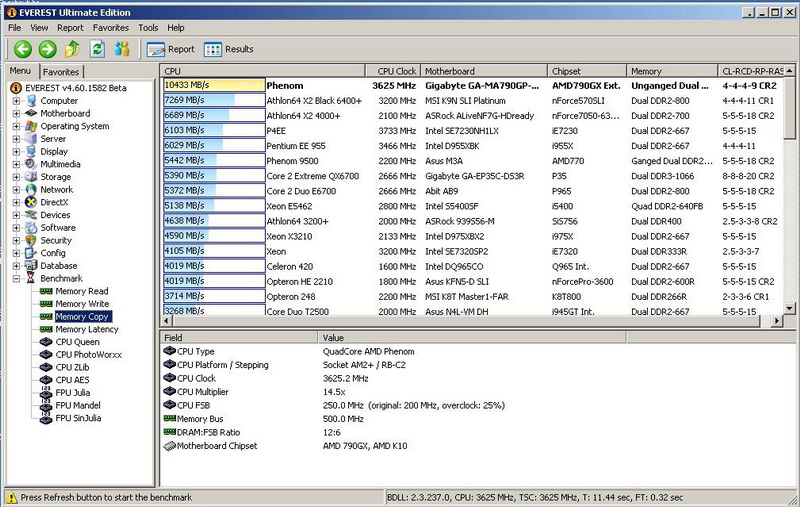
Task: Click the Security shield icon
Action: [x=31, y=240]
